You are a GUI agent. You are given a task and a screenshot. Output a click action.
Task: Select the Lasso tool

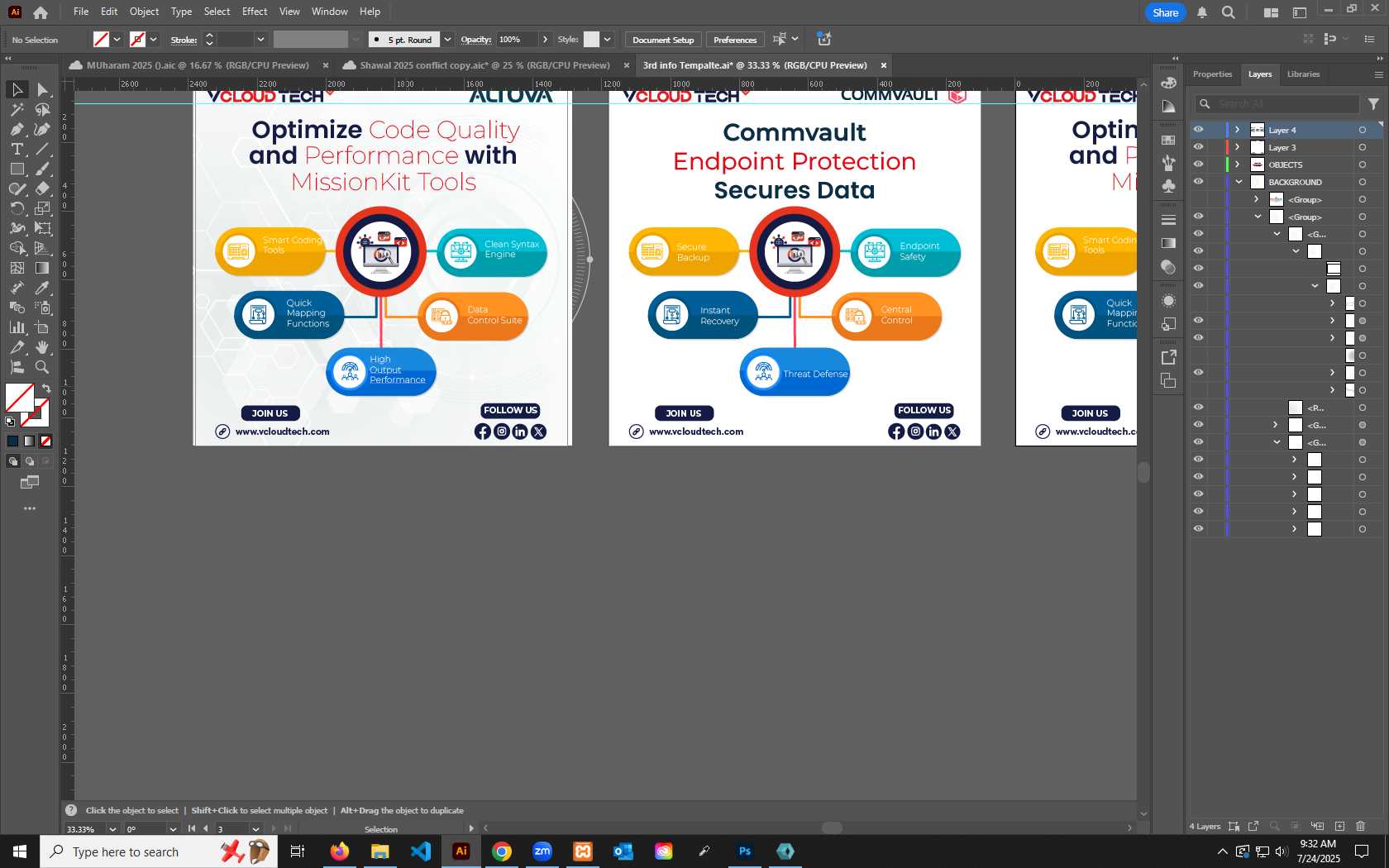pos(42,109)
